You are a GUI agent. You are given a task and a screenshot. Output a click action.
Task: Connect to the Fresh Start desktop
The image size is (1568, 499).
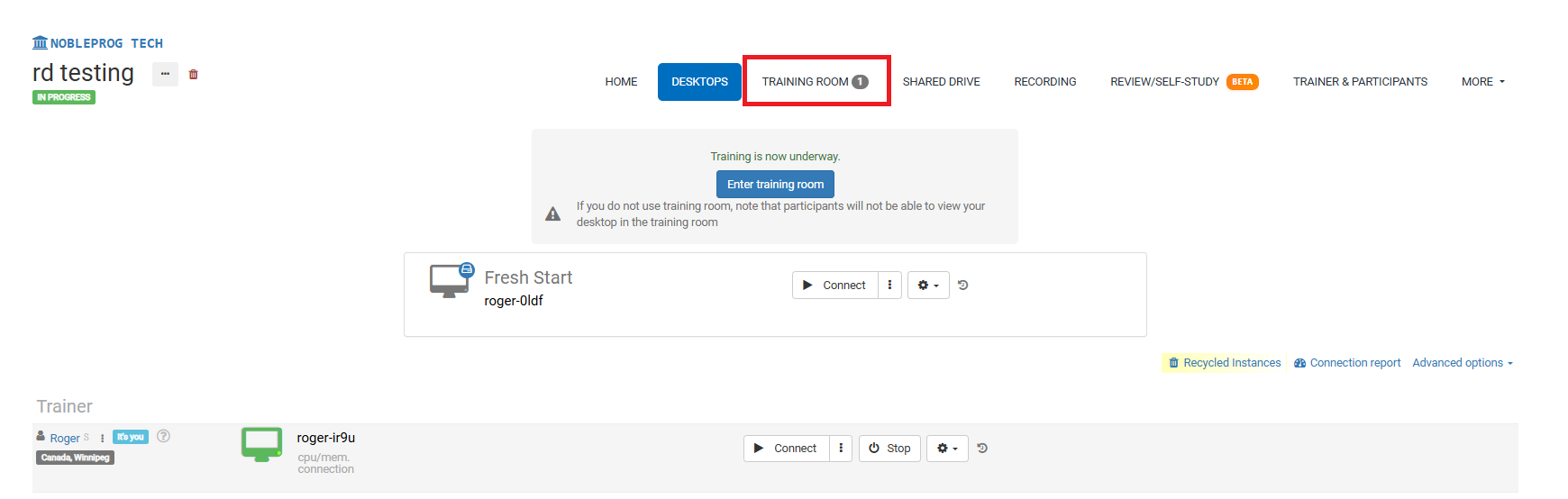tap(834, 286)
